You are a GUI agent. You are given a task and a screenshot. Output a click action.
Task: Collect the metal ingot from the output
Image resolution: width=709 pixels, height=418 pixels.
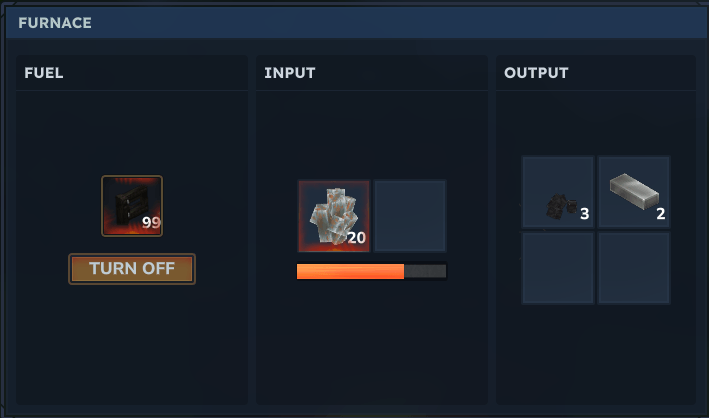[x=634, y=192]
